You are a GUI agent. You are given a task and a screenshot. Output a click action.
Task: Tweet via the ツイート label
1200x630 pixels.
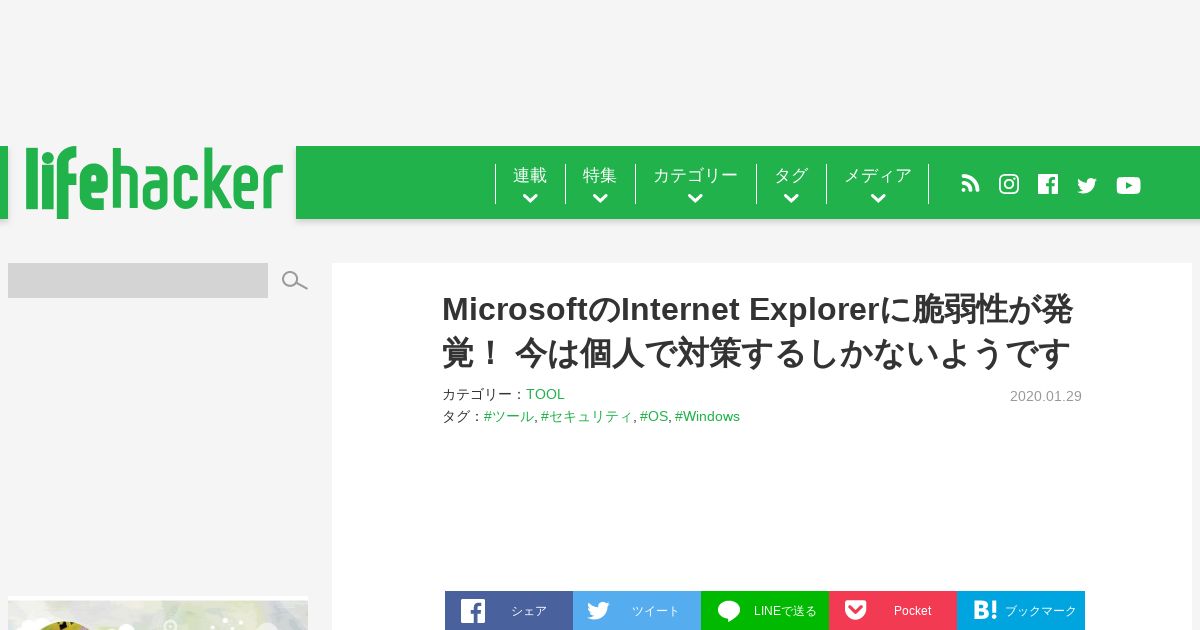pos(655,611)
